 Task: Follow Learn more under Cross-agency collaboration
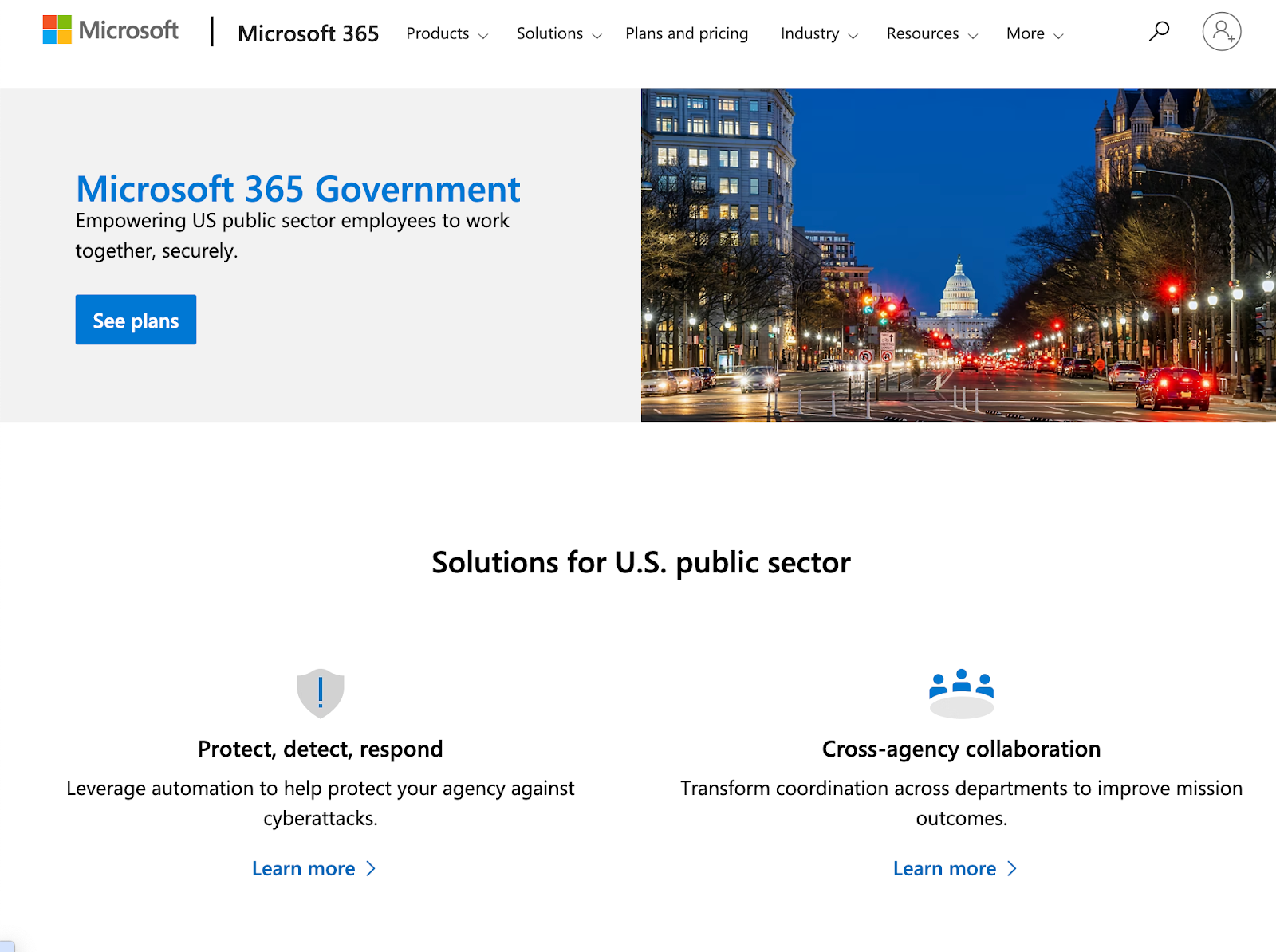point(945,869)
